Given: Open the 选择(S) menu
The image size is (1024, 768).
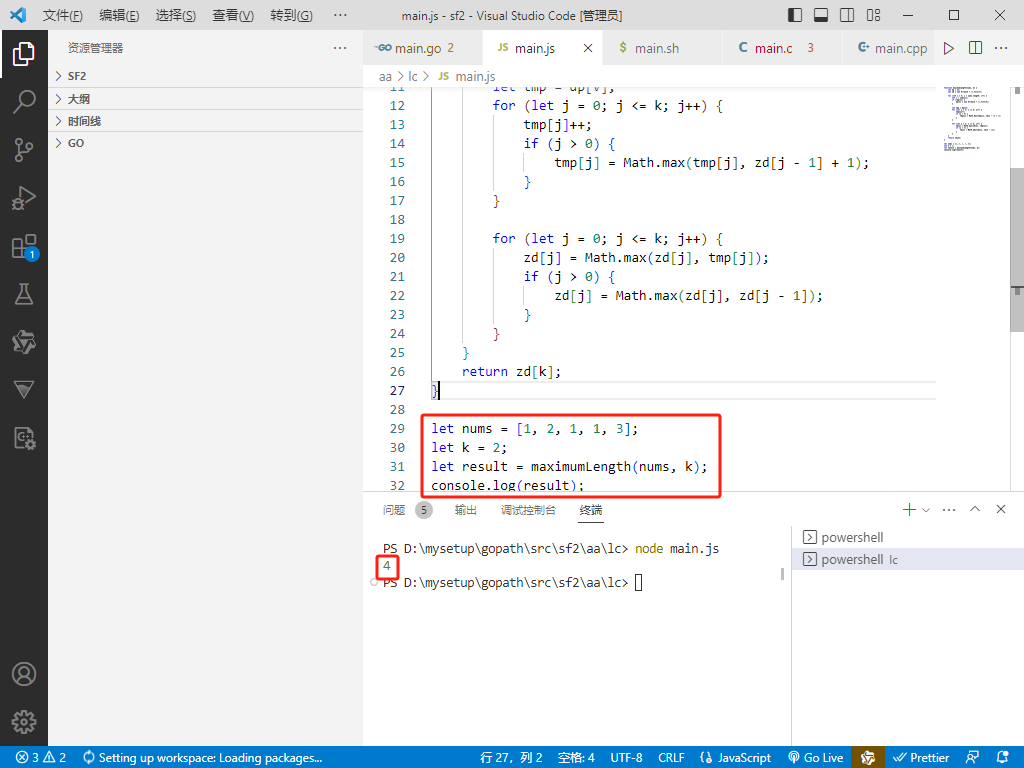Looking at the screenshot, I should pyautogui.click(x=176, y=15).
